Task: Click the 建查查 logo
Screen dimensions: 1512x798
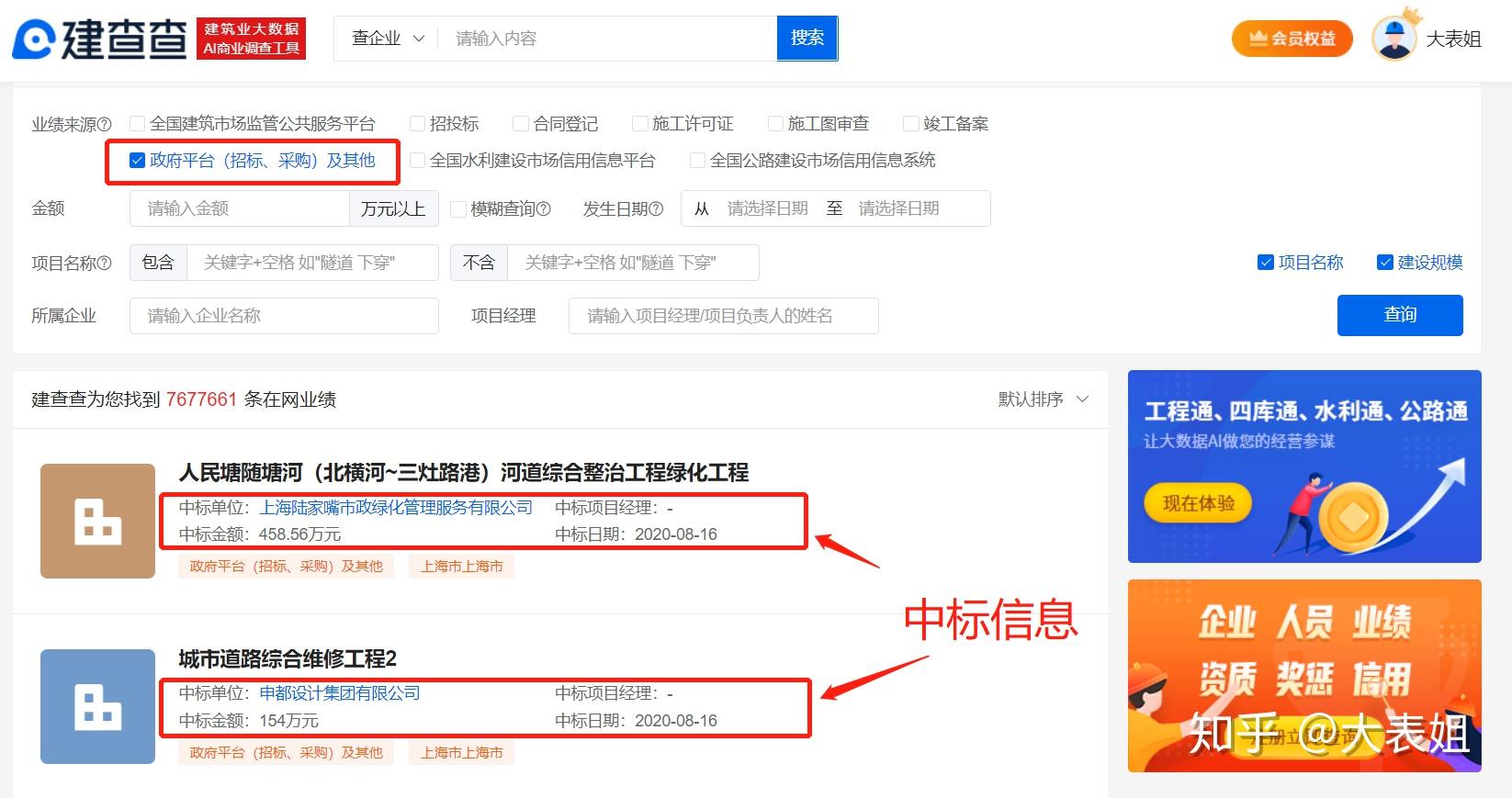Action: click(99, 39)
